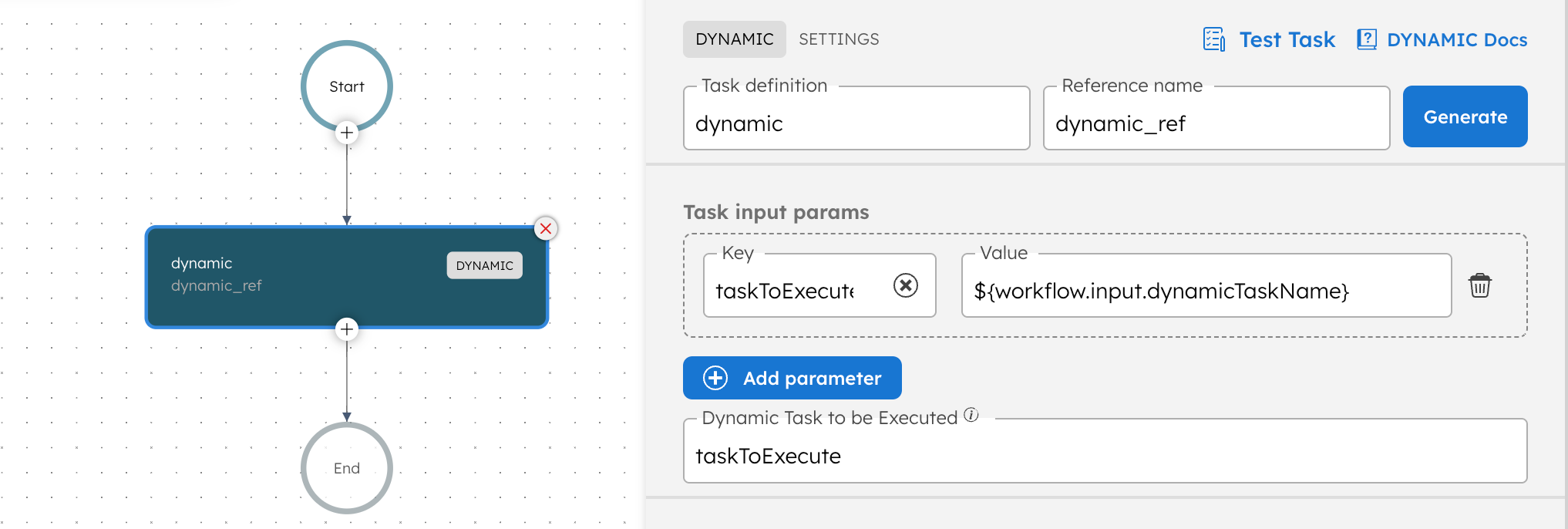The width and height of the screenshot is (1568, 529).
Task: Delete the taskToExecute parameter with the trash icon
Action: 1479,285
